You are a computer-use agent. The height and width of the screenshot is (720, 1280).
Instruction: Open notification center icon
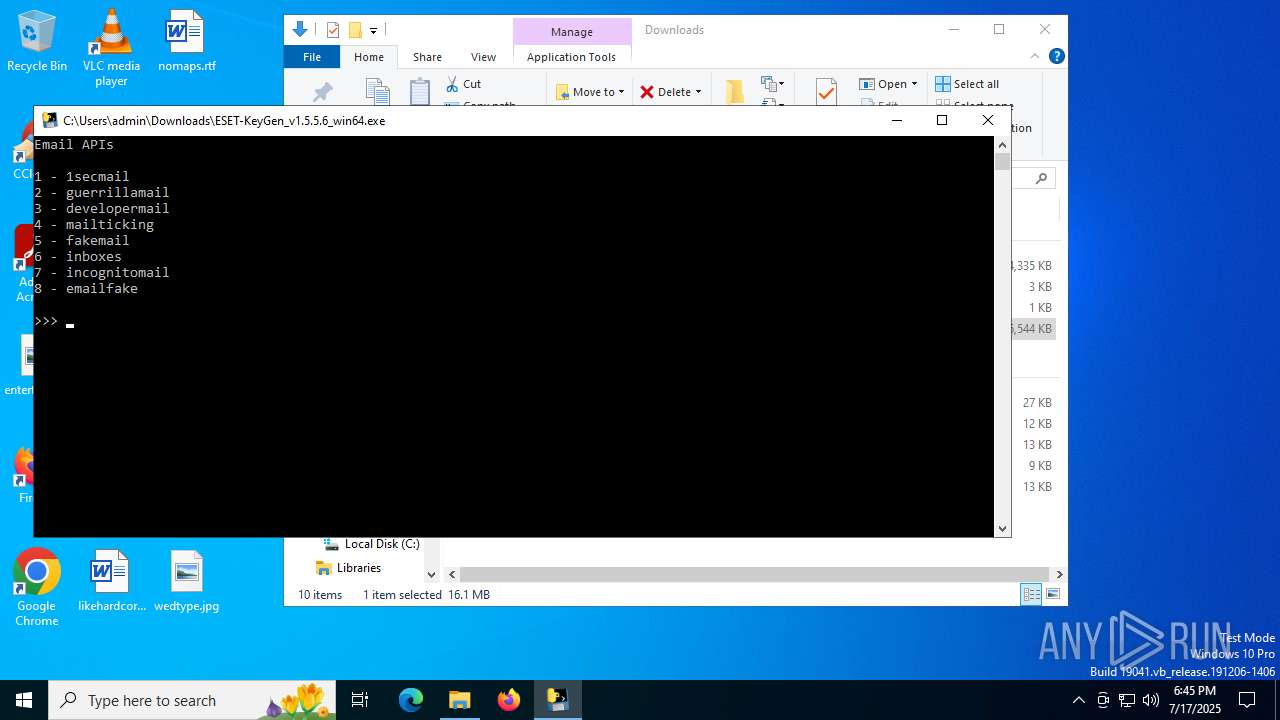pyautogui.click(x=1247, y=700)
